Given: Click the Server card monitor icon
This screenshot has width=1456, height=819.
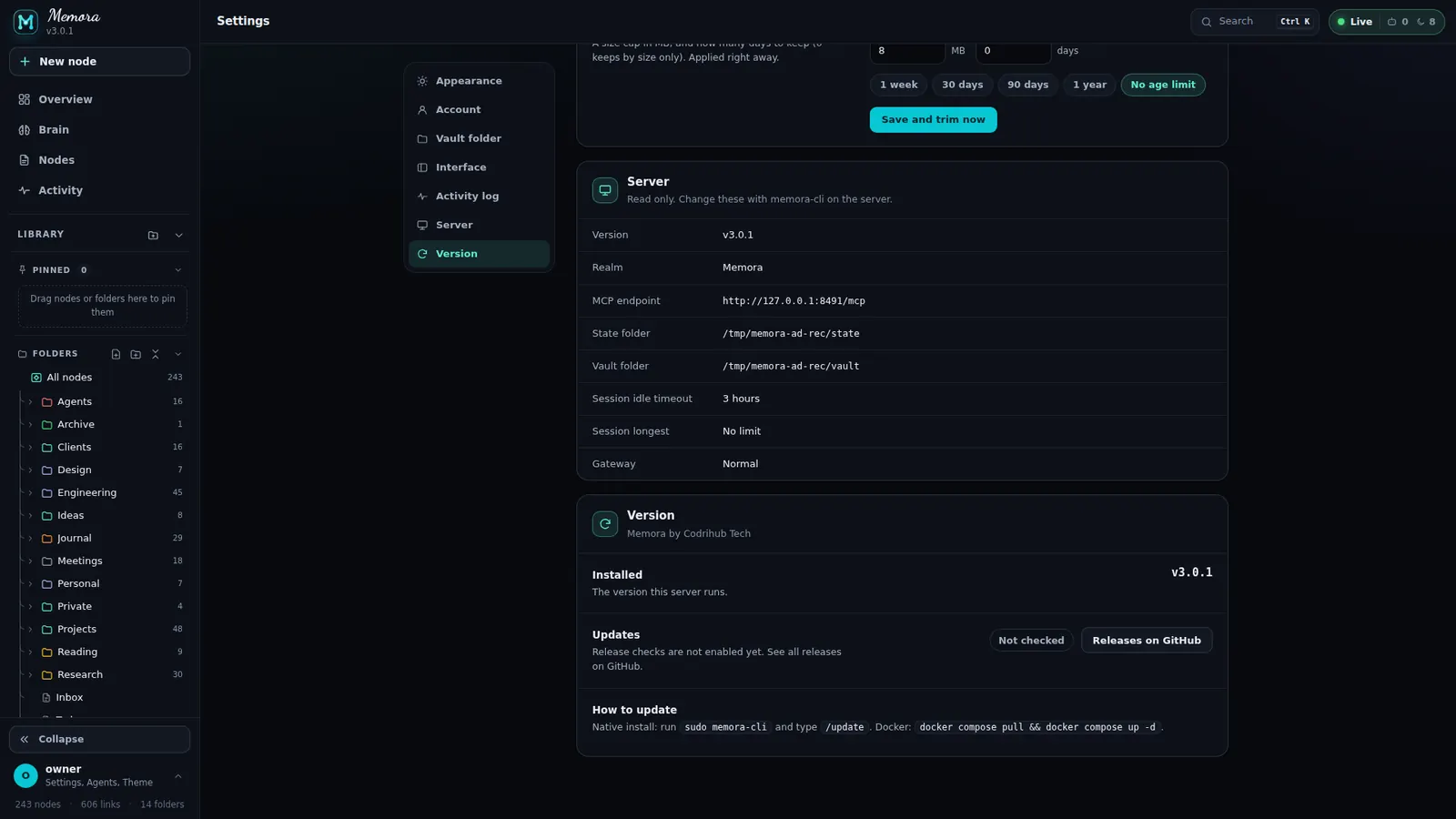Looking at the screenshot, I should click(x=605, y=190).
